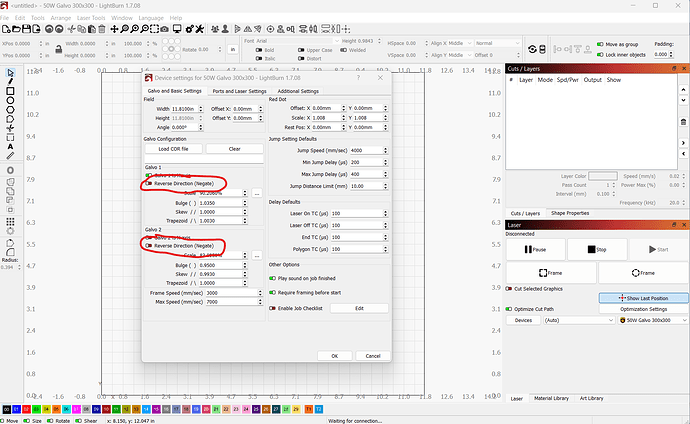Image resolution: width=690 pixels, height=424 pixels.
Task: Select the Offset Shapes tool
Action: pos(10,170)
